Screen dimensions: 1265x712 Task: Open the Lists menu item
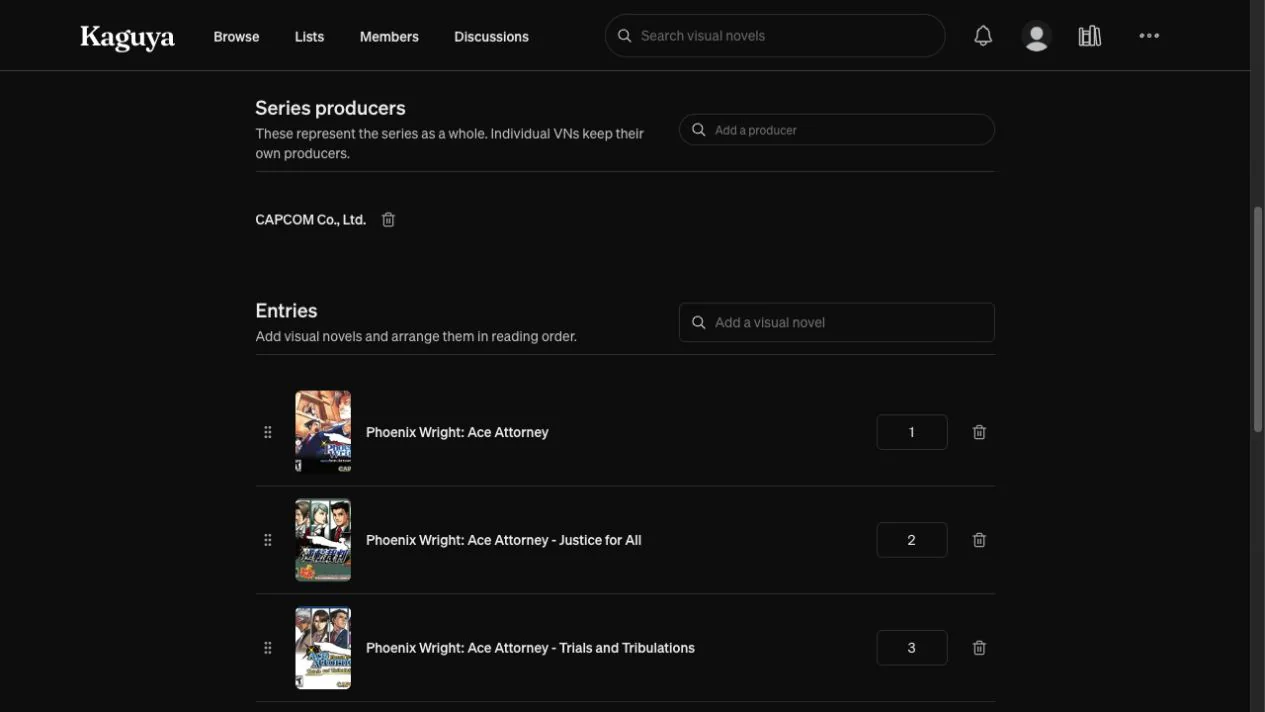click(x=309, y=37)
